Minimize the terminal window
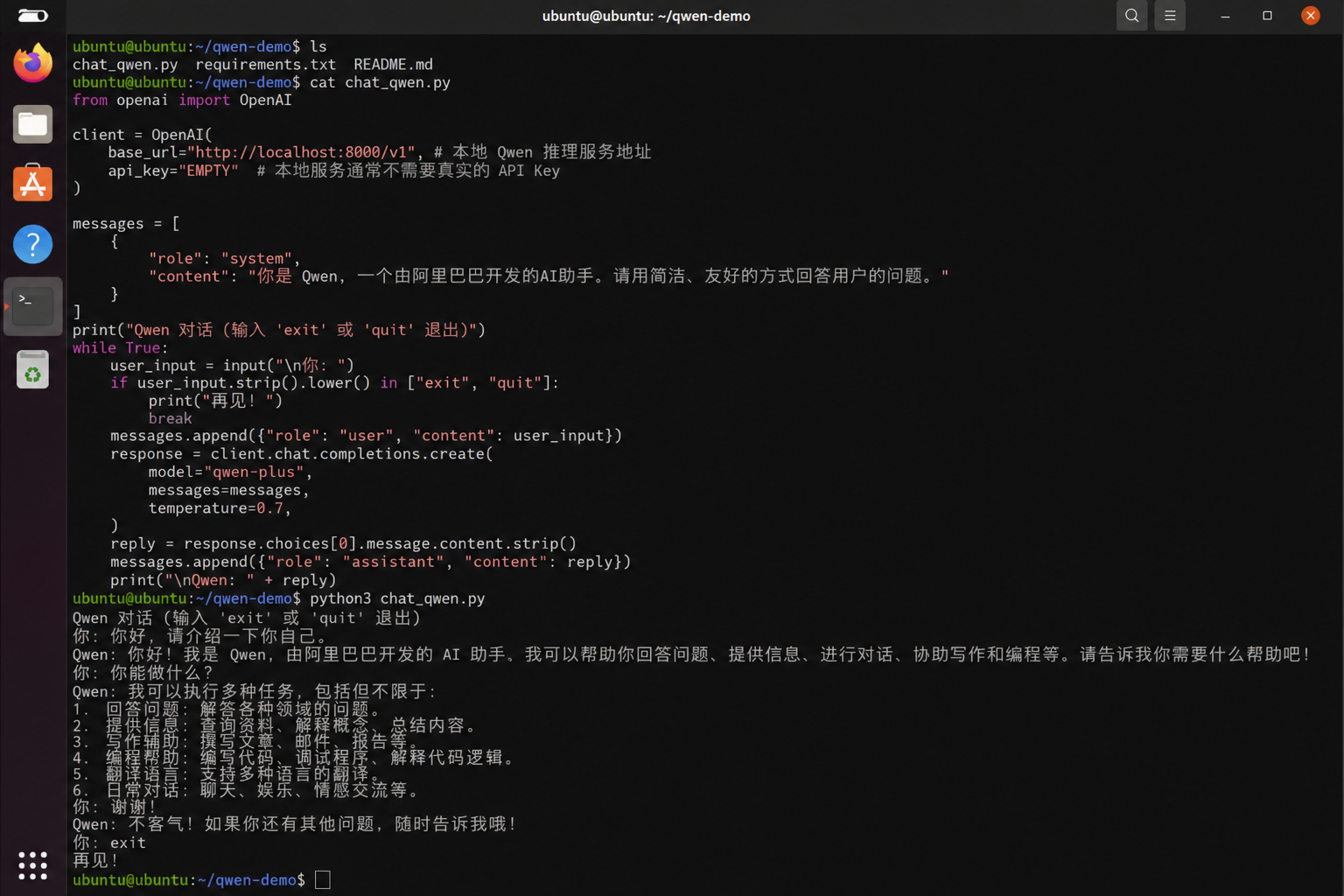 click(1225, 16)
